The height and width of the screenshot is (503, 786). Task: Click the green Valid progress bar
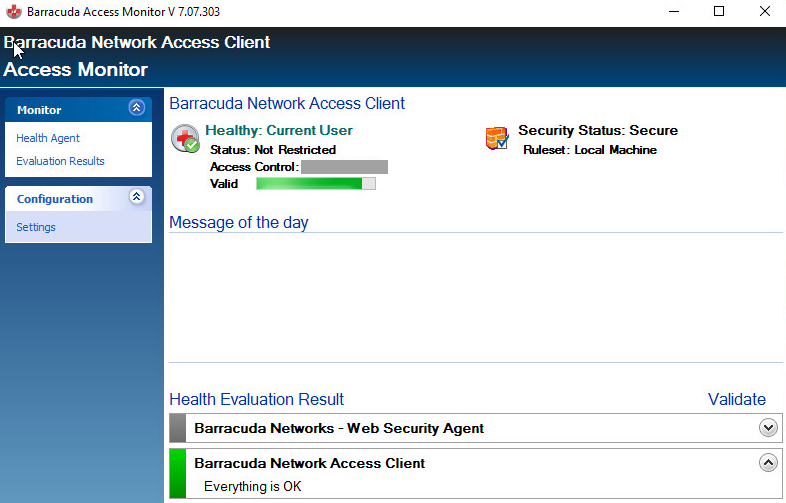(316, 184)
